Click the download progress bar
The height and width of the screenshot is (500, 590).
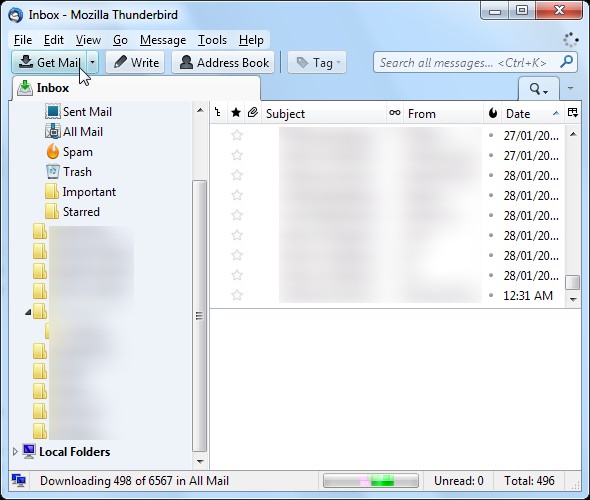click(x=371, y=481)
